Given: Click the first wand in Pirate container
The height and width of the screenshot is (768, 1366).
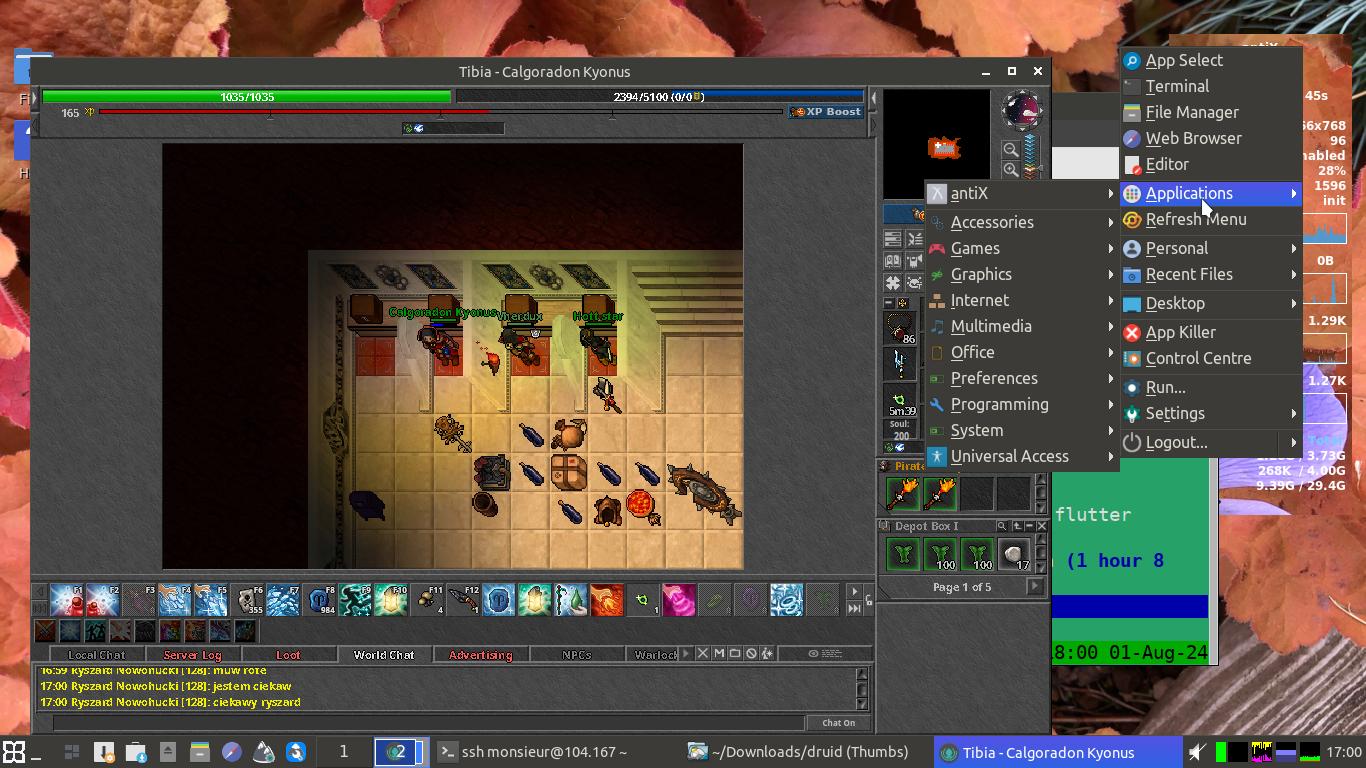Looking at the screenshot, I should point(903,493).
